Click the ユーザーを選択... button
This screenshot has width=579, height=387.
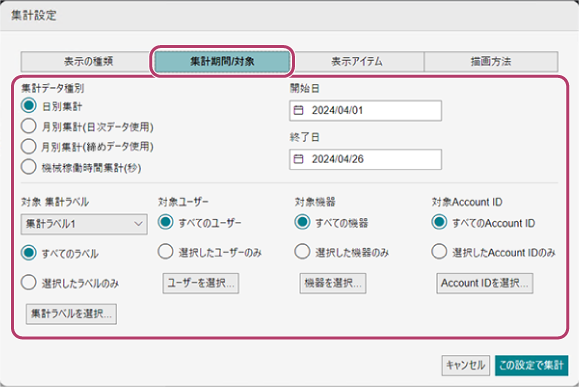pyautogui.click(x=201, y=283)
